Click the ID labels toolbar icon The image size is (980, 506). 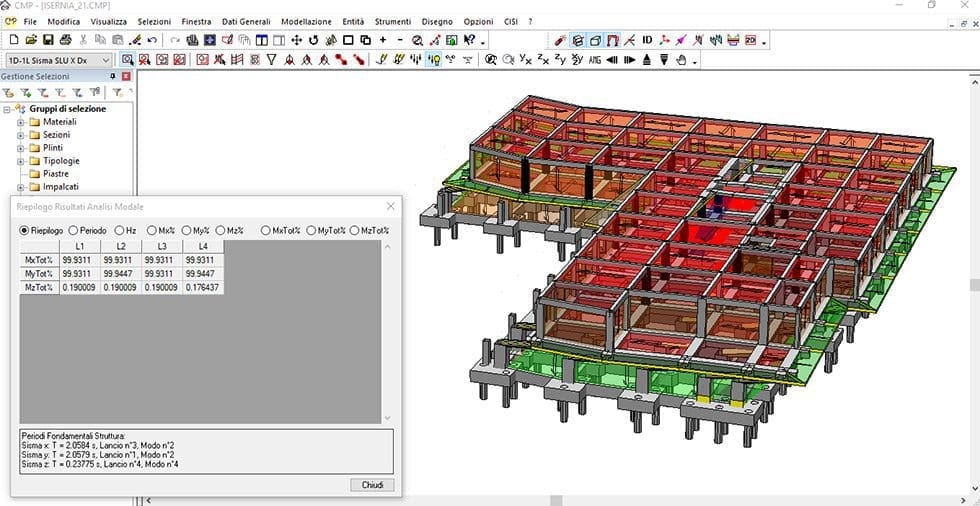click(x=647, y=41)
